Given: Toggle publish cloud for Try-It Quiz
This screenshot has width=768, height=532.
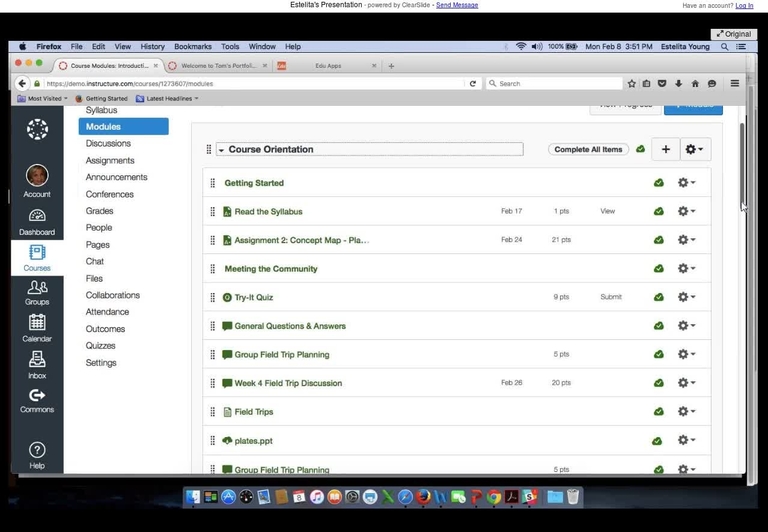Looking at the screenshot, I should point(659,297).
